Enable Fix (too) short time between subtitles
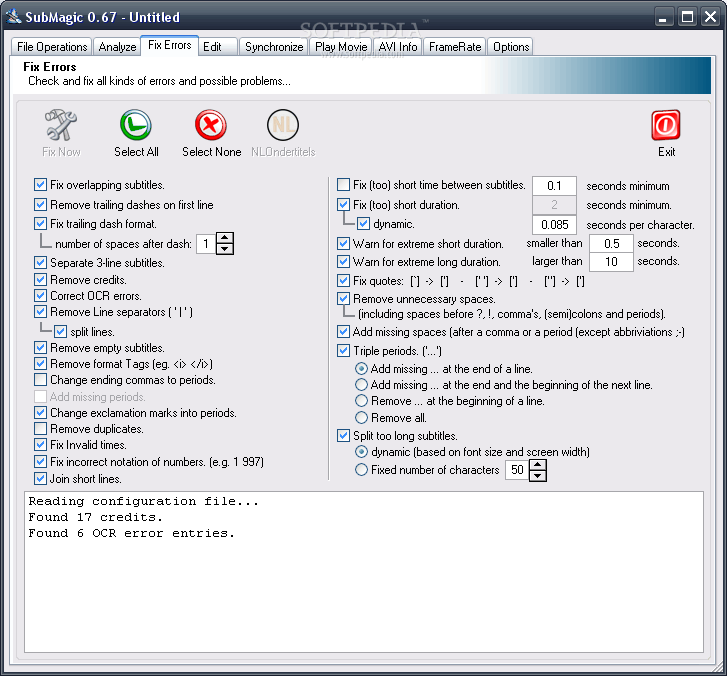The width and height of the screenshot is (727, 676). (x=343, y=185)
